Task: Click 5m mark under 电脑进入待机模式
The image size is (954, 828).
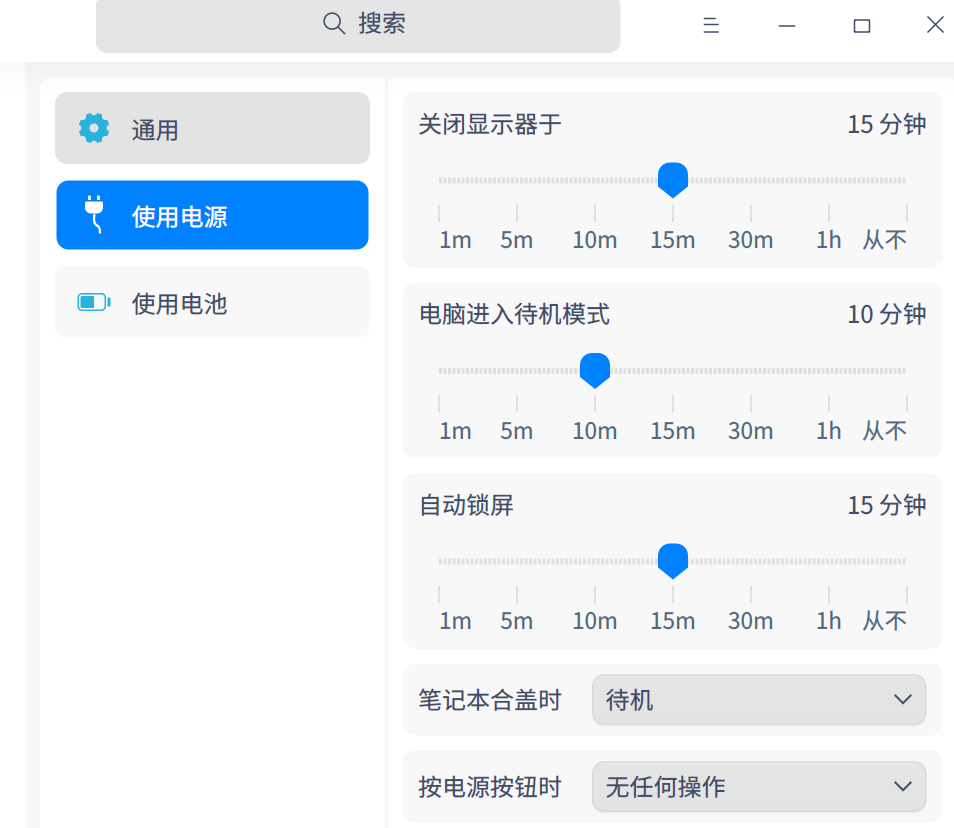Action: (x=517, y=431)
